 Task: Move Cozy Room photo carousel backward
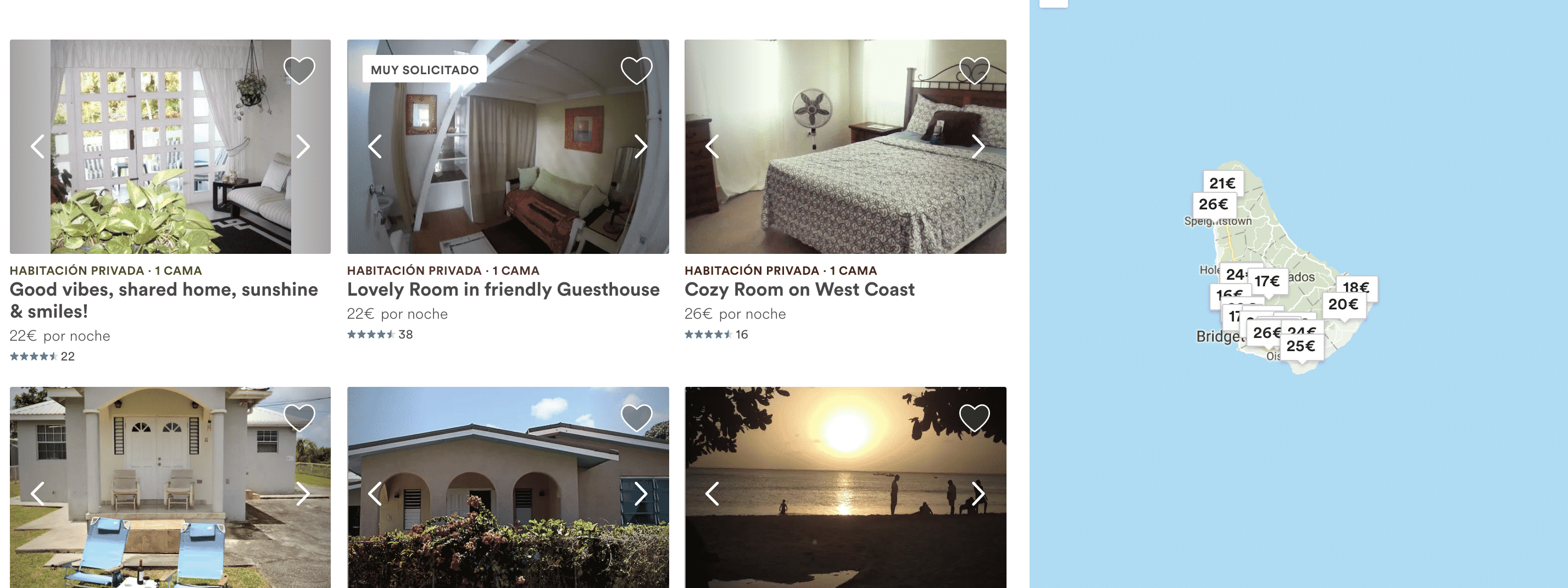coord(712,146)
